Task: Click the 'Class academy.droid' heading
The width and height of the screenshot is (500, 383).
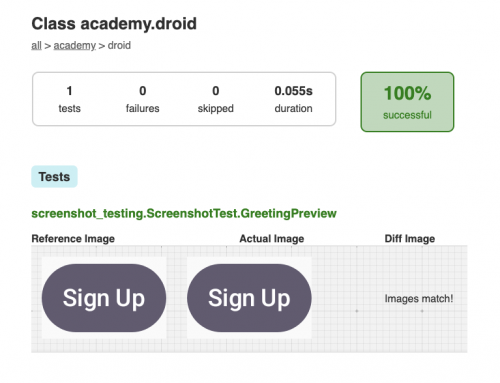Action: click(x=114, y=24)
